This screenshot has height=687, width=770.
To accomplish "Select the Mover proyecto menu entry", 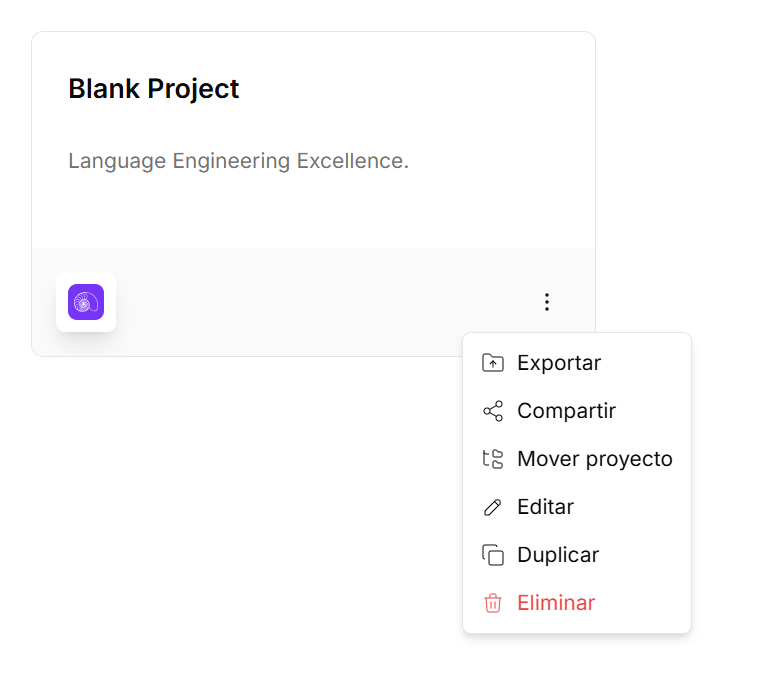I will (x=594, y=459).
